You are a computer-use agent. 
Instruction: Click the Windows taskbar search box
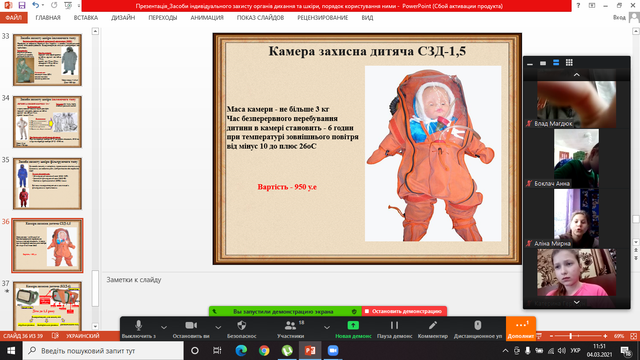103,351
